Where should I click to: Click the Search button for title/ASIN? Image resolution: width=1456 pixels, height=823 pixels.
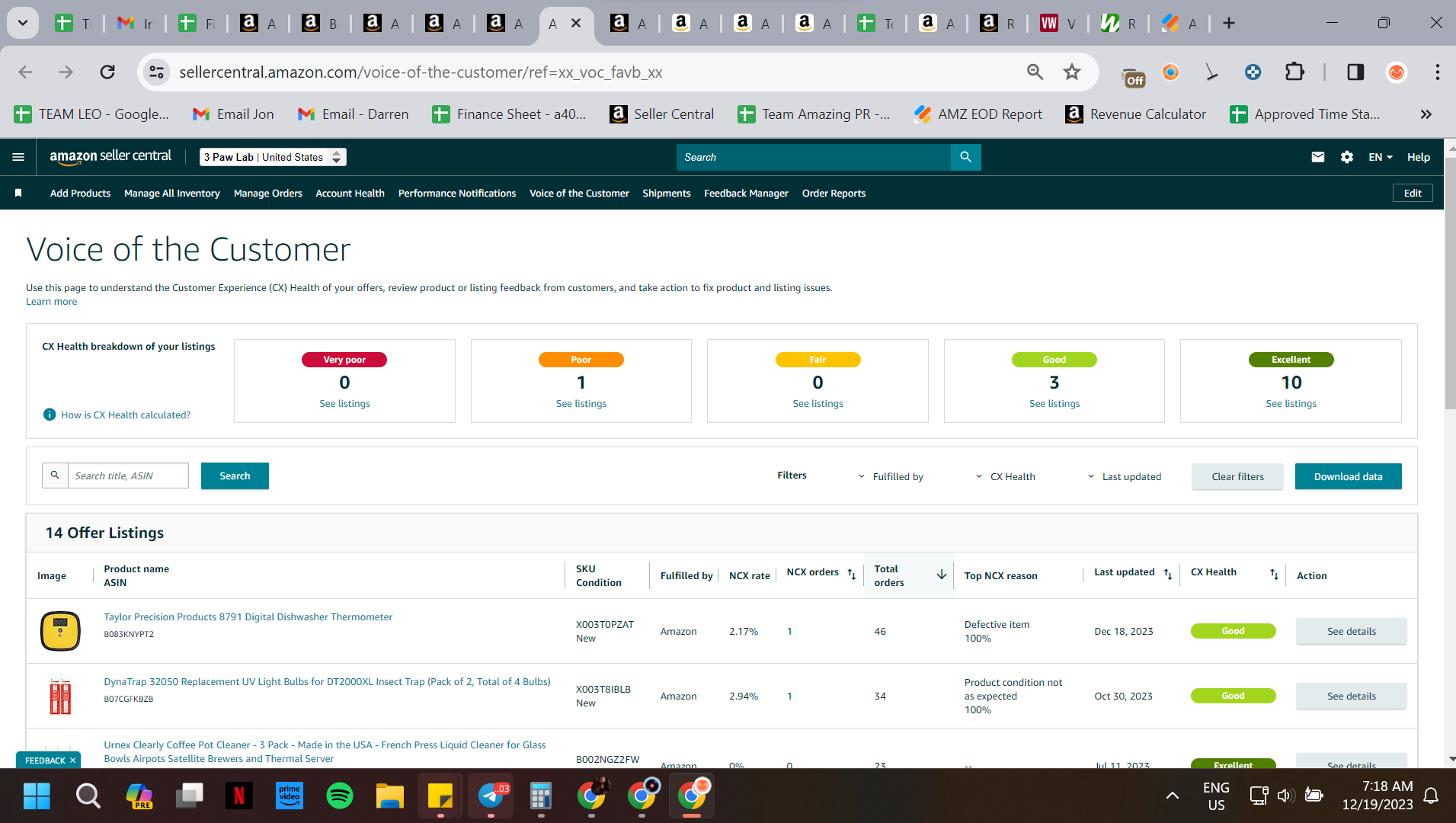[235, 476]
